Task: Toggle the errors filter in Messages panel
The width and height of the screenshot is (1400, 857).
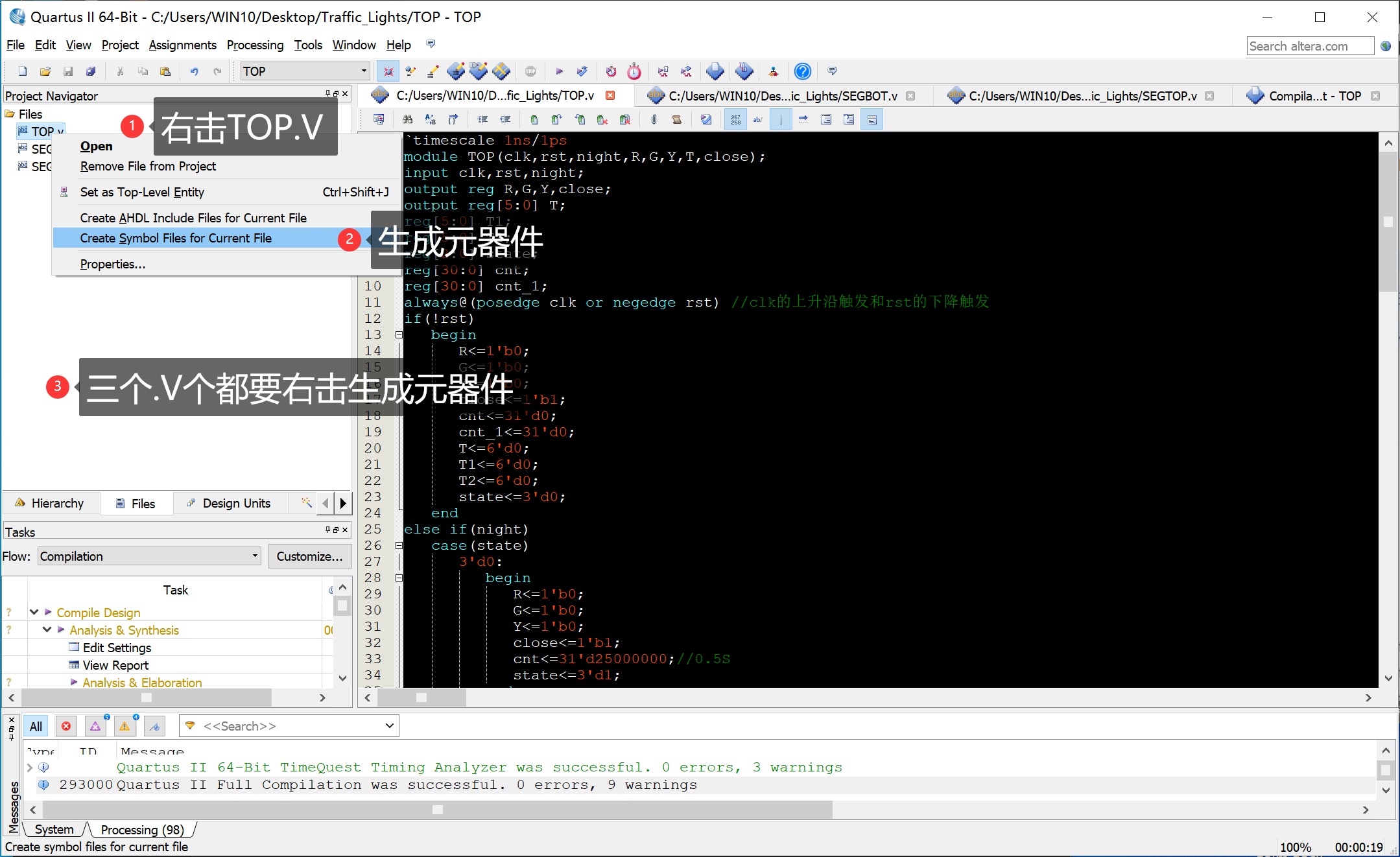Action: (66, 725)
